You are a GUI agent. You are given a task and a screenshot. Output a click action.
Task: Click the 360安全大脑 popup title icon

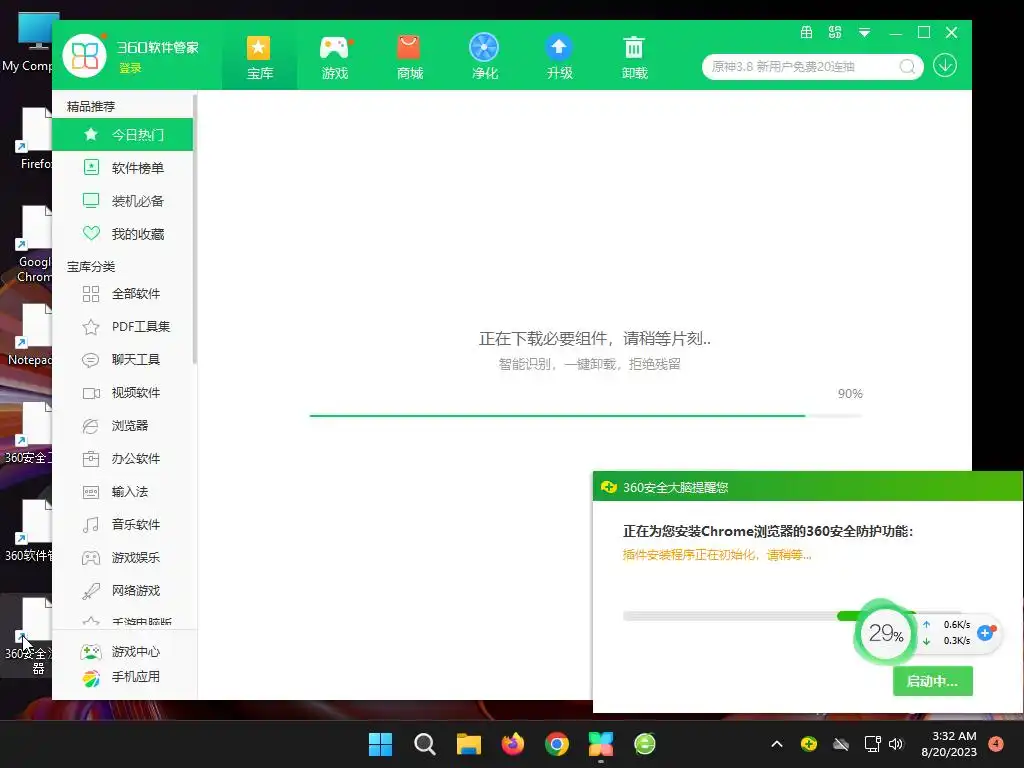click(609, 487)
